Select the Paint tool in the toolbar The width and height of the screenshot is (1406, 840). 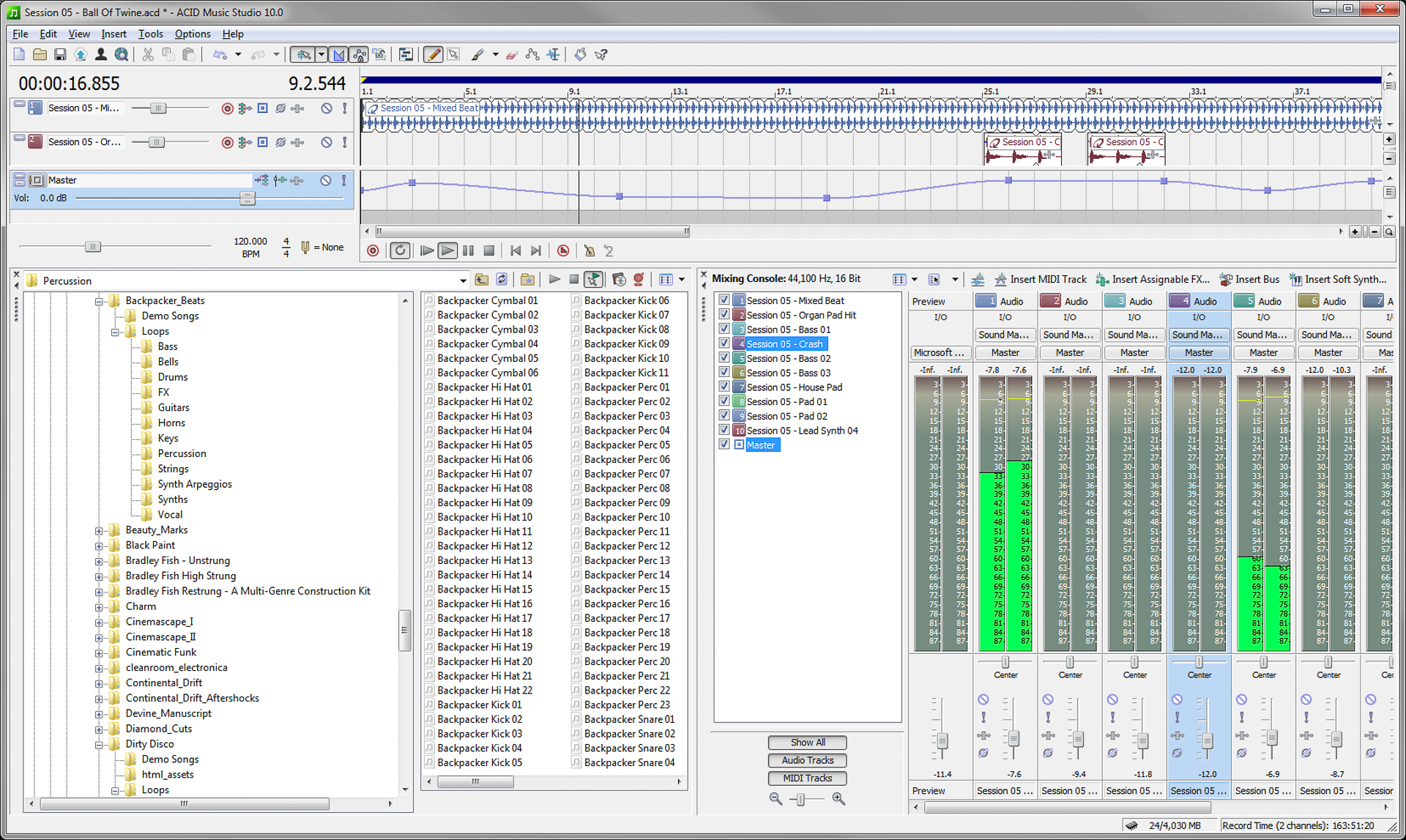coord(478,54)
